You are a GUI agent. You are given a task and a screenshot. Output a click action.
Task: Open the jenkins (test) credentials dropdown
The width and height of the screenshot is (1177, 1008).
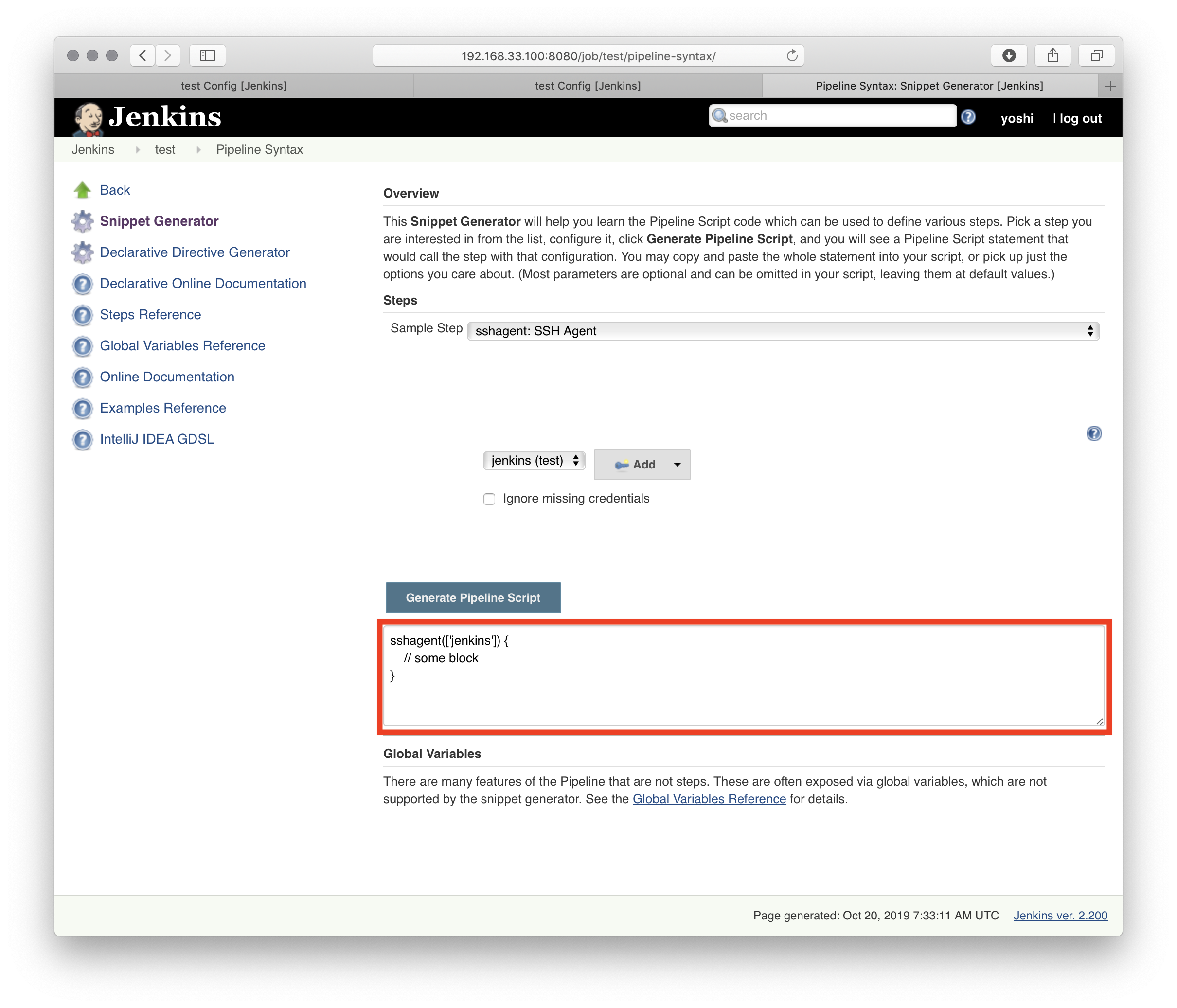click(x=534, y=461)
